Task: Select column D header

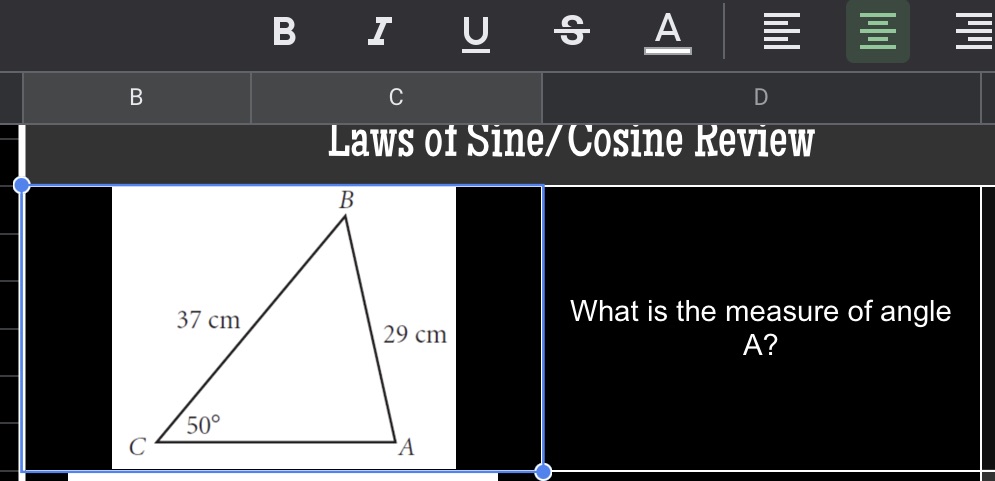Action: (761, 98)
